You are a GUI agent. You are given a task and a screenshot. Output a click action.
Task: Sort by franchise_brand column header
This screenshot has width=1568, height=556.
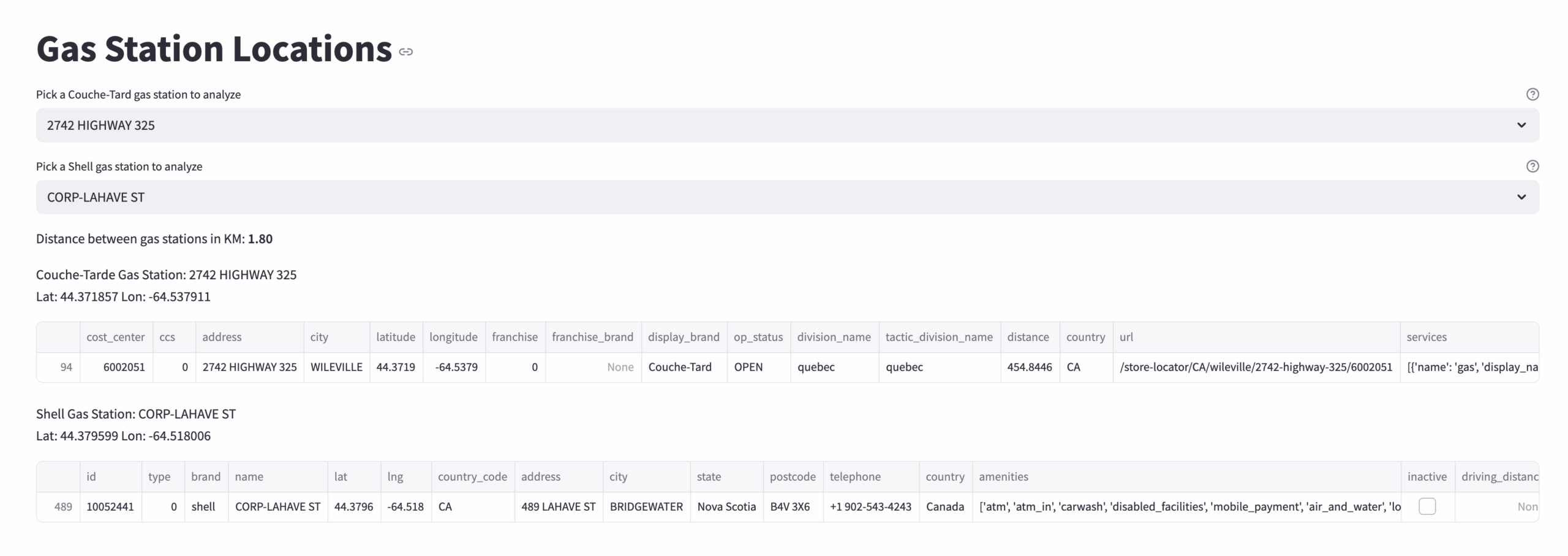pos(592,337)
